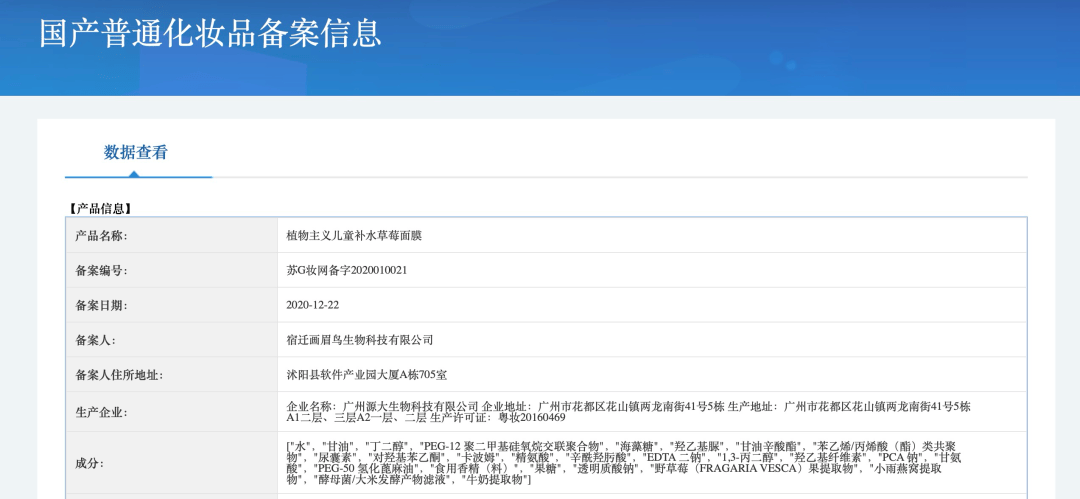1080x499 pixels.
Task: Click the triangle indicator under 数据查看
Action: pos(134,173)
